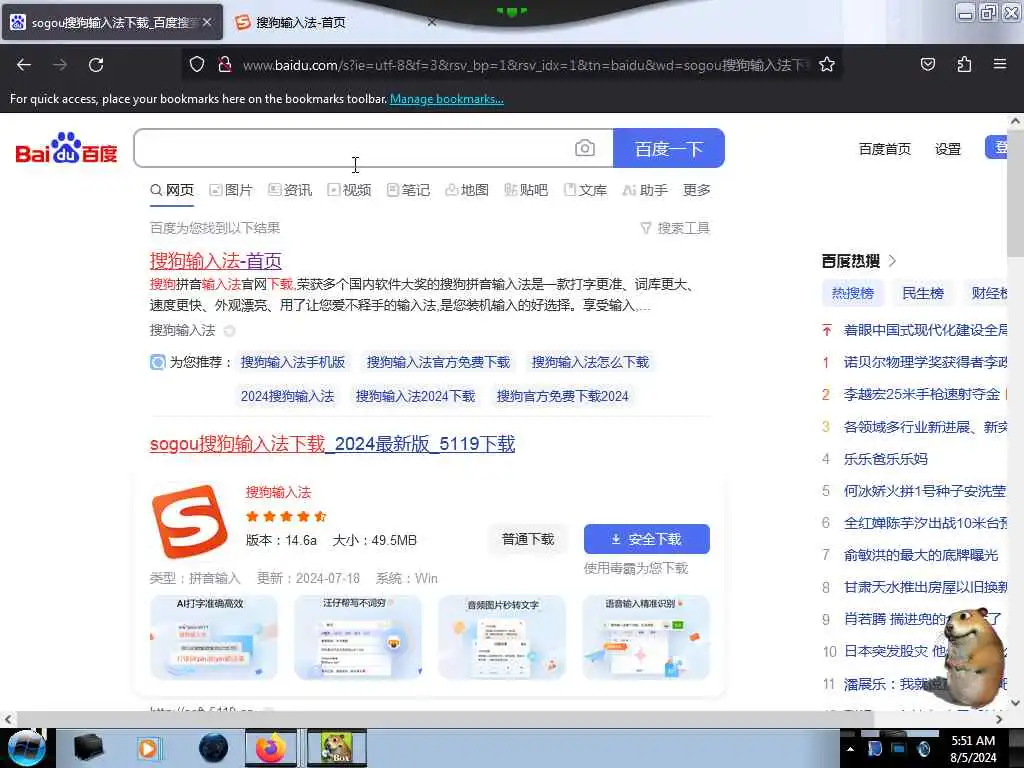Click the Windows Start orb
This screenshot has width=1024, height=768.
click(26, 748)
